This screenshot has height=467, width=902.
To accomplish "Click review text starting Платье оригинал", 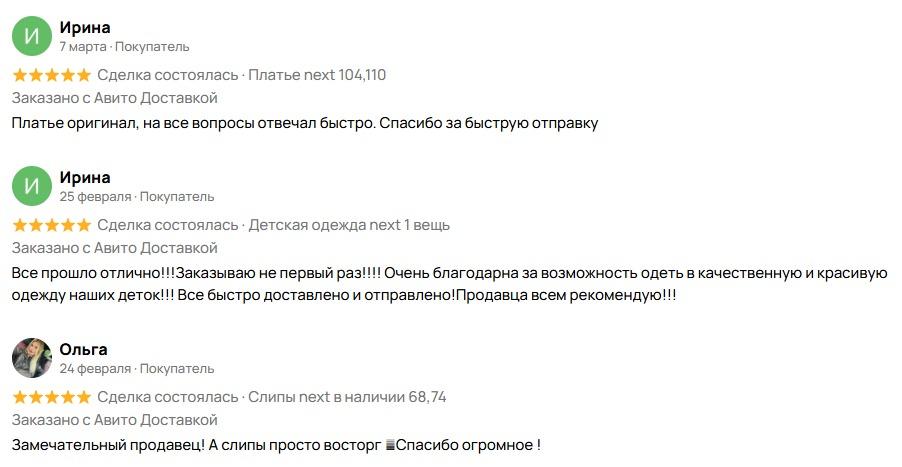I will (305, 123).
